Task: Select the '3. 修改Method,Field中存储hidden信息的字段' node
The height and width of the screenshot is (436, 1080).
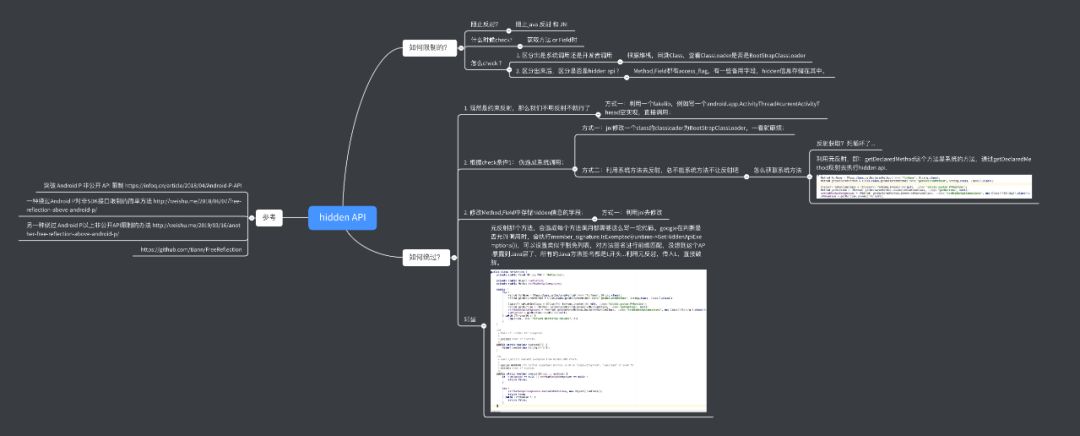Action: (524, 213)
